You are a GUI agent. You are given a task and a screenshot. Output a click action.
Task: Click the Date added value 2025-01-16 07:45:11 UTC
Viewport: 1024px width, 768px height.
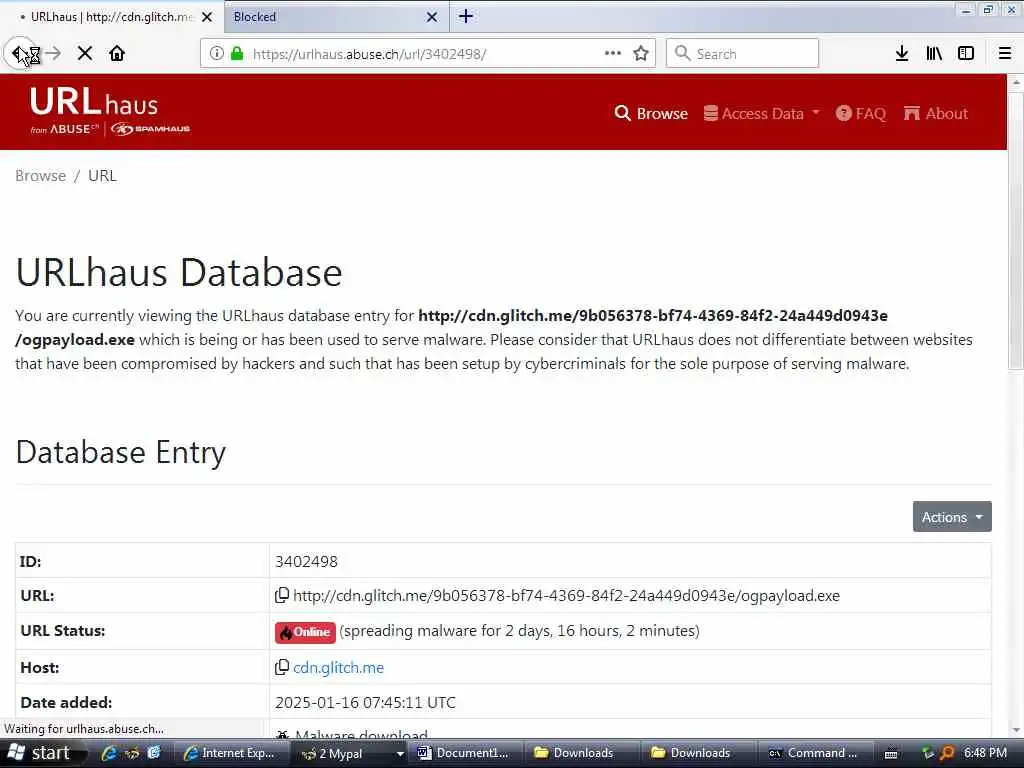365,702
